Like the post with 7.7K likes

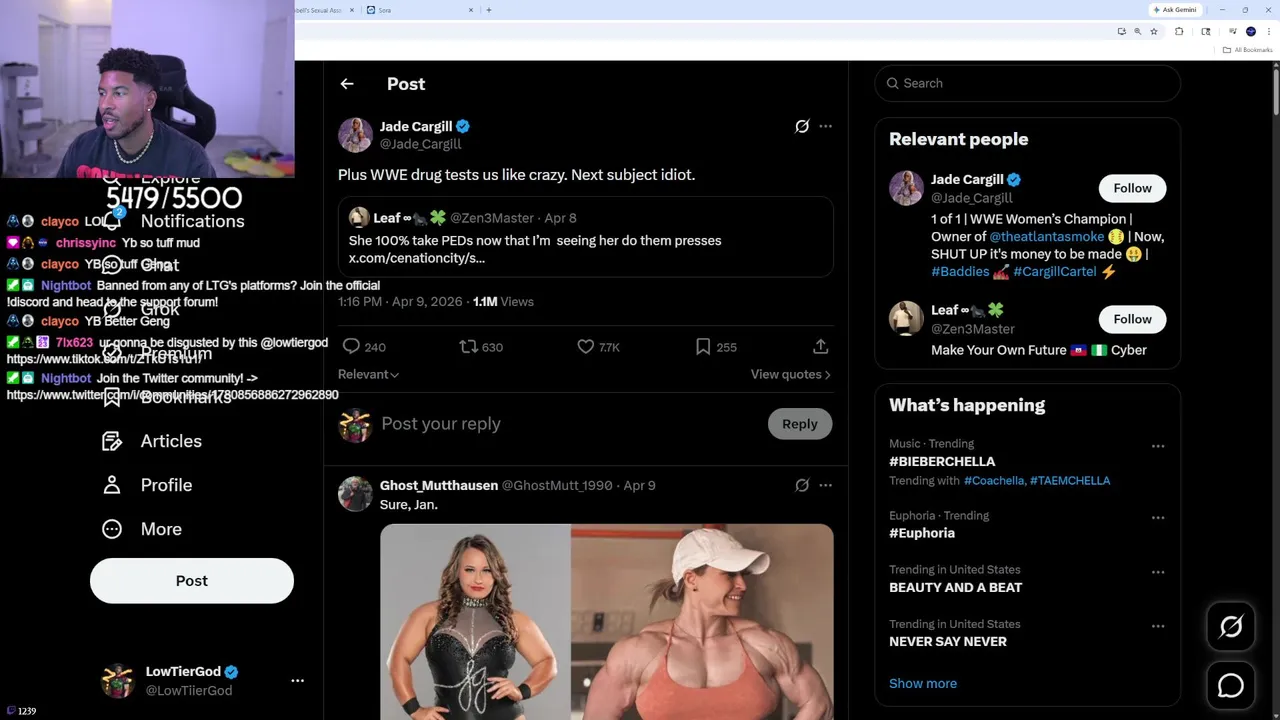586,346
